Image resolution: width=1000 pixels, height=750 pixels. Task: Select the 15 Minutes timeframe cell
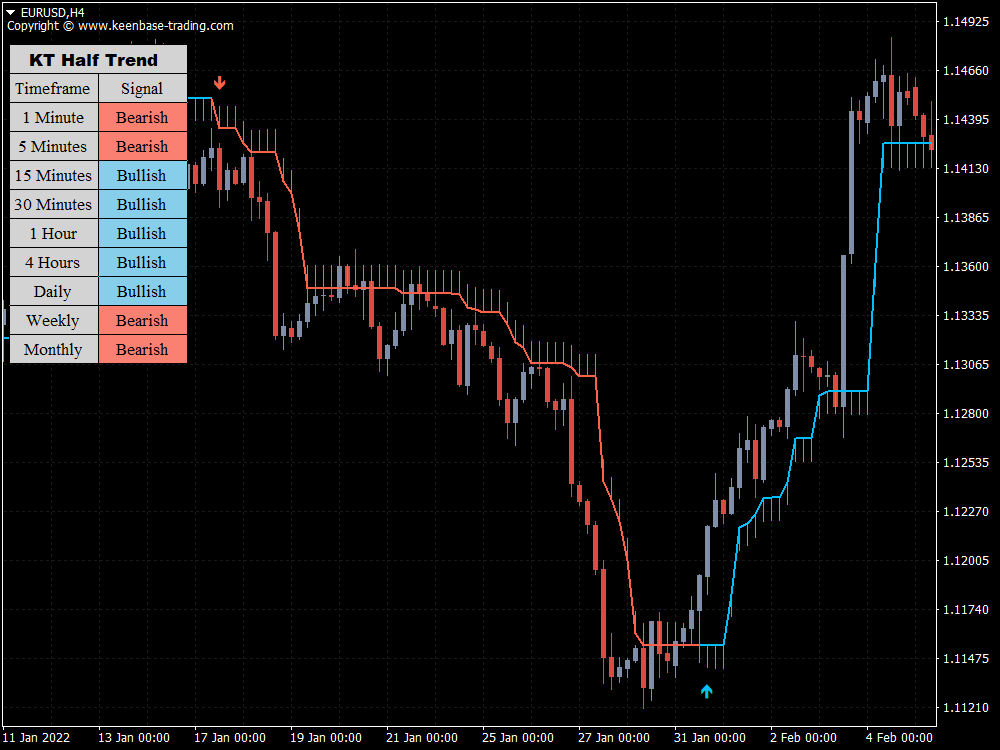point(54,175)
